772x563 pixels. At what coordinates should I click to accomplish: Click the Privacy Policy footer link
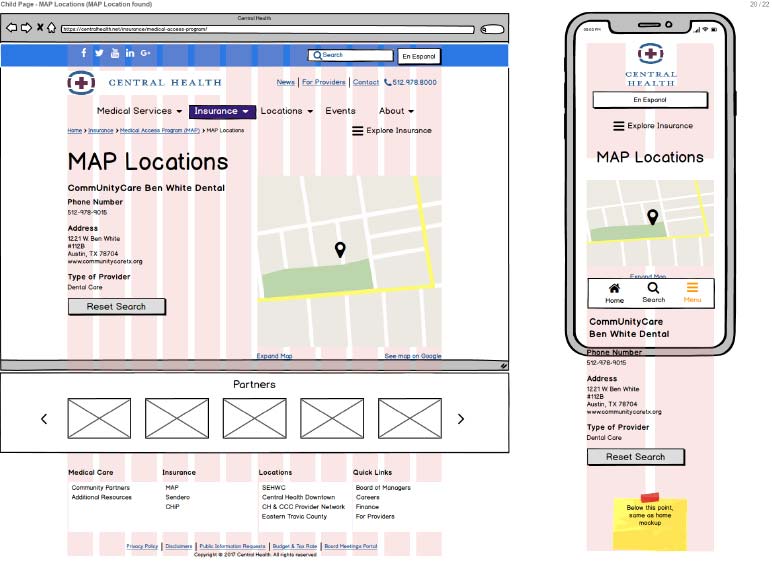(142, 546)
